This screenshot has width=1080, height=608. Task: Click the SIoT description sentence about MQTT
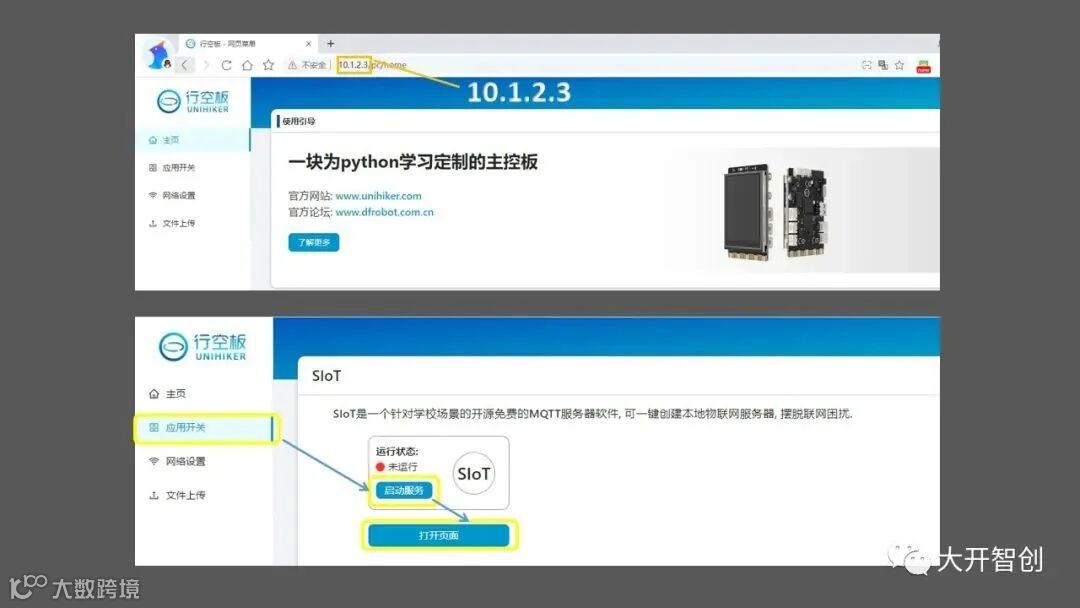[x=592, y=414]
